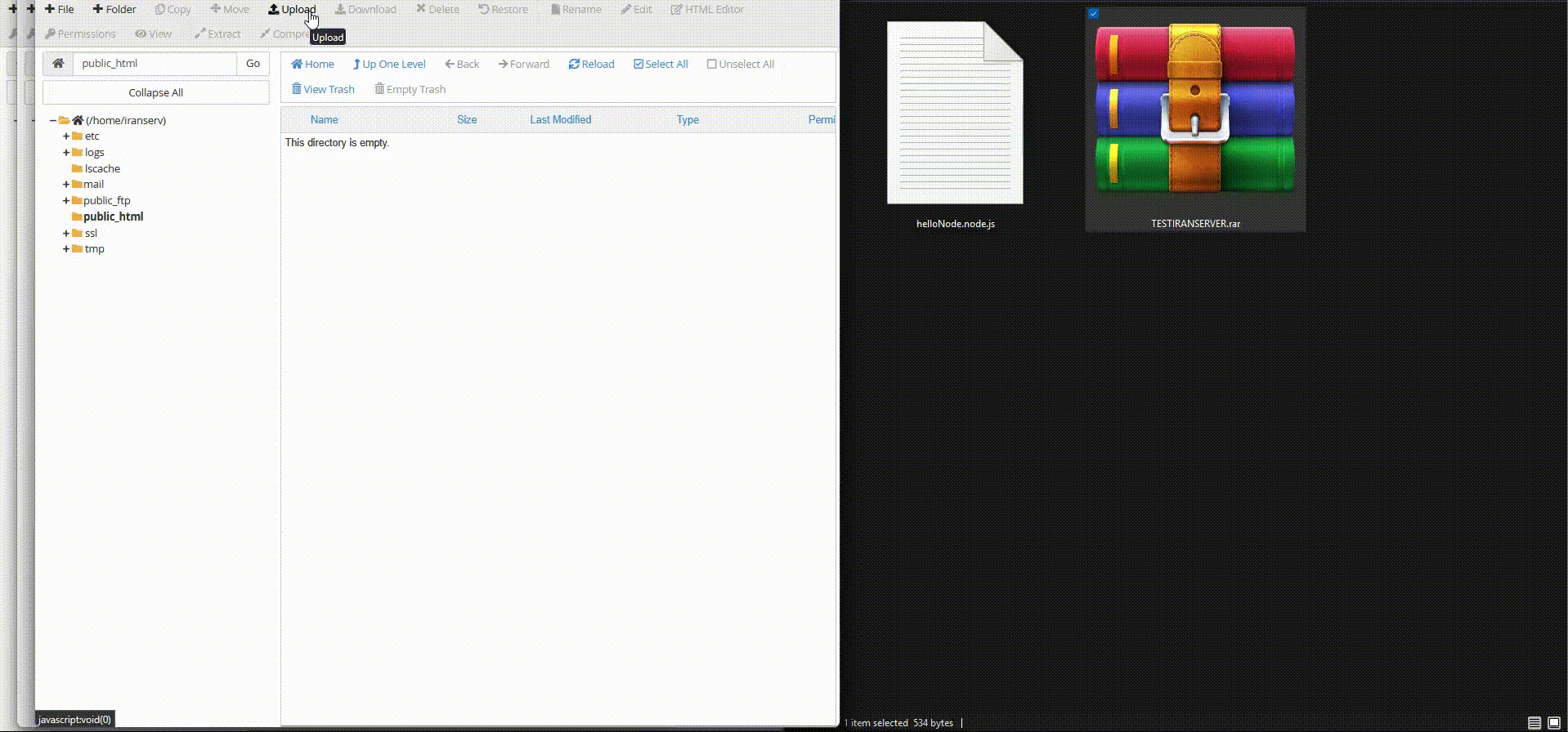
Task: Expand the etc folder
Action: coord(66,136)
